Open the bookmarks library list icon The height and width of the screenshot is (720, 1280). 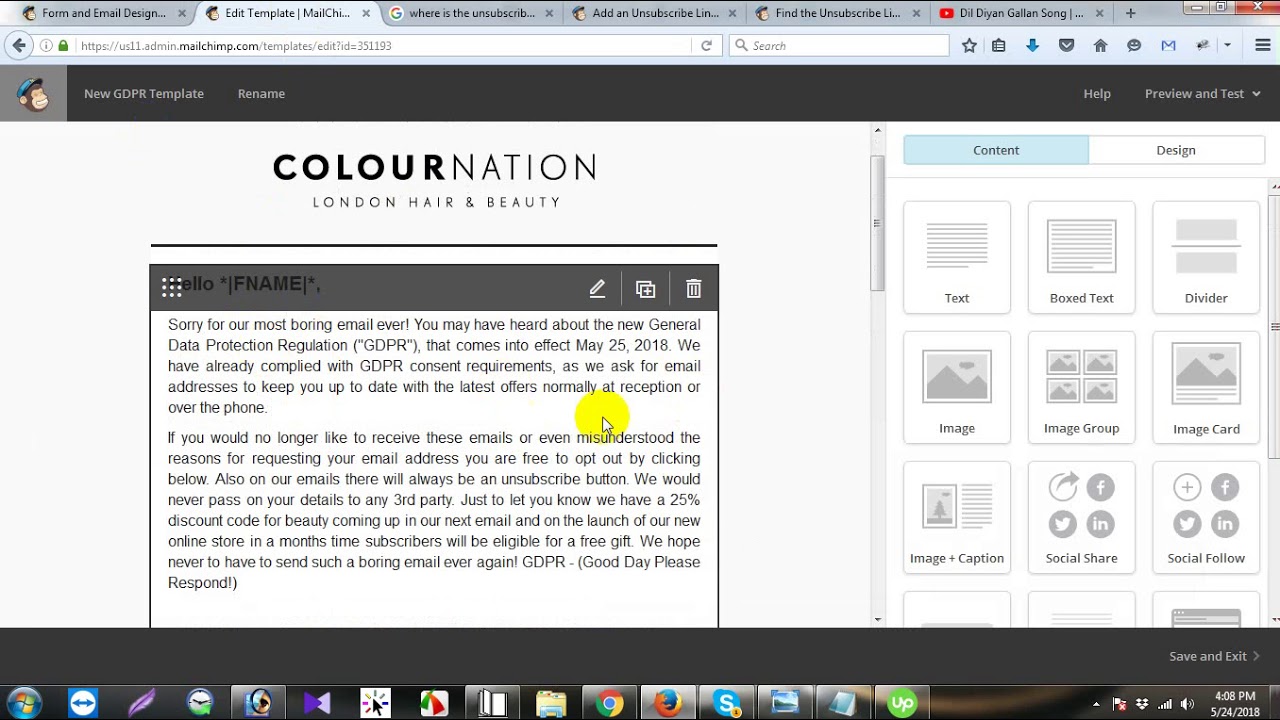point(999,45)
